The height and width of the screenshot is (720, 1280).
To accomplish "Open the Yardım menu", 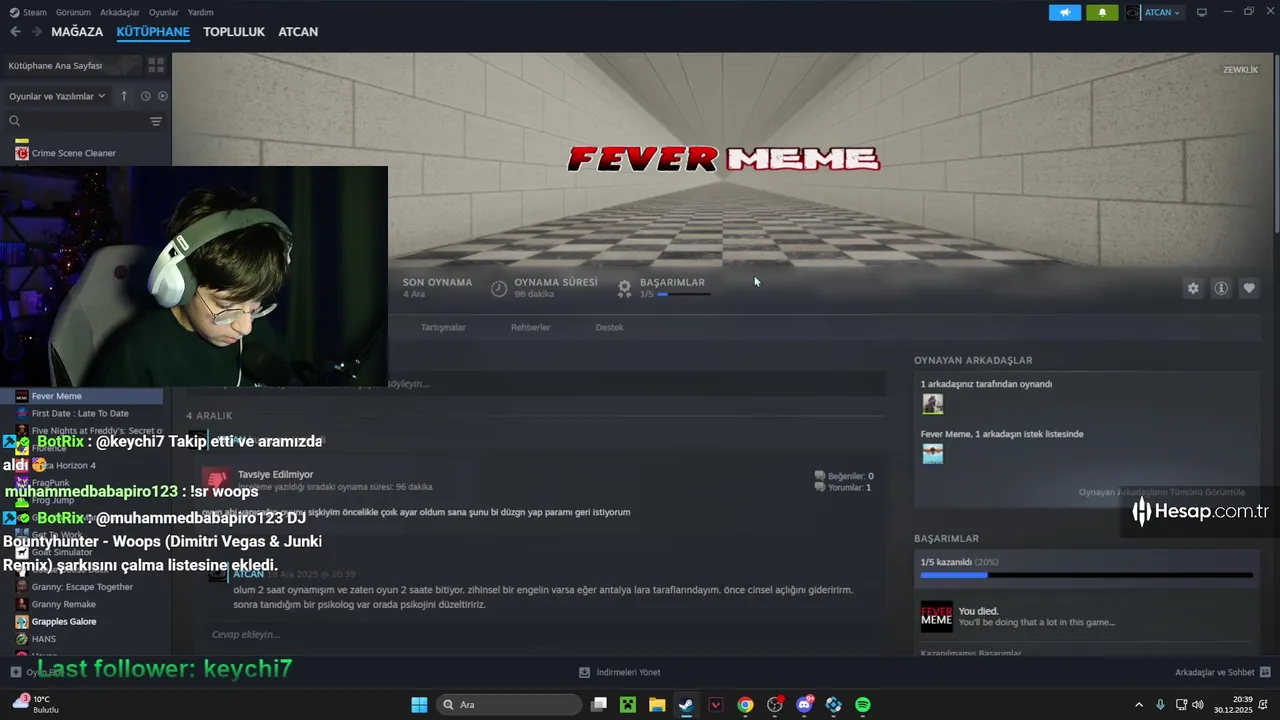I will (x=201, y=12).
